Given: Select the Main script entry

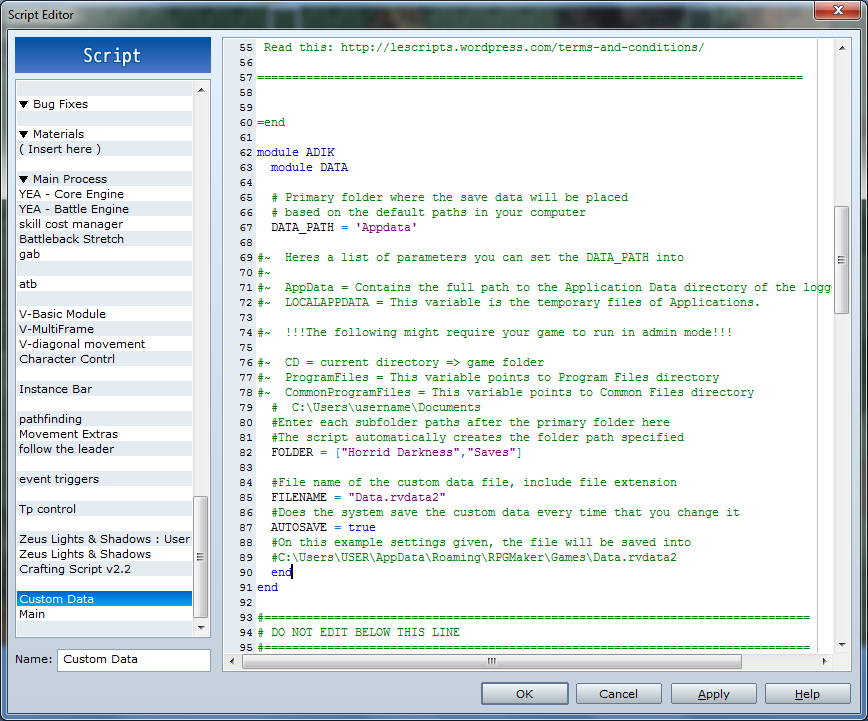Looking at the screenshot, I should [105, 614].
